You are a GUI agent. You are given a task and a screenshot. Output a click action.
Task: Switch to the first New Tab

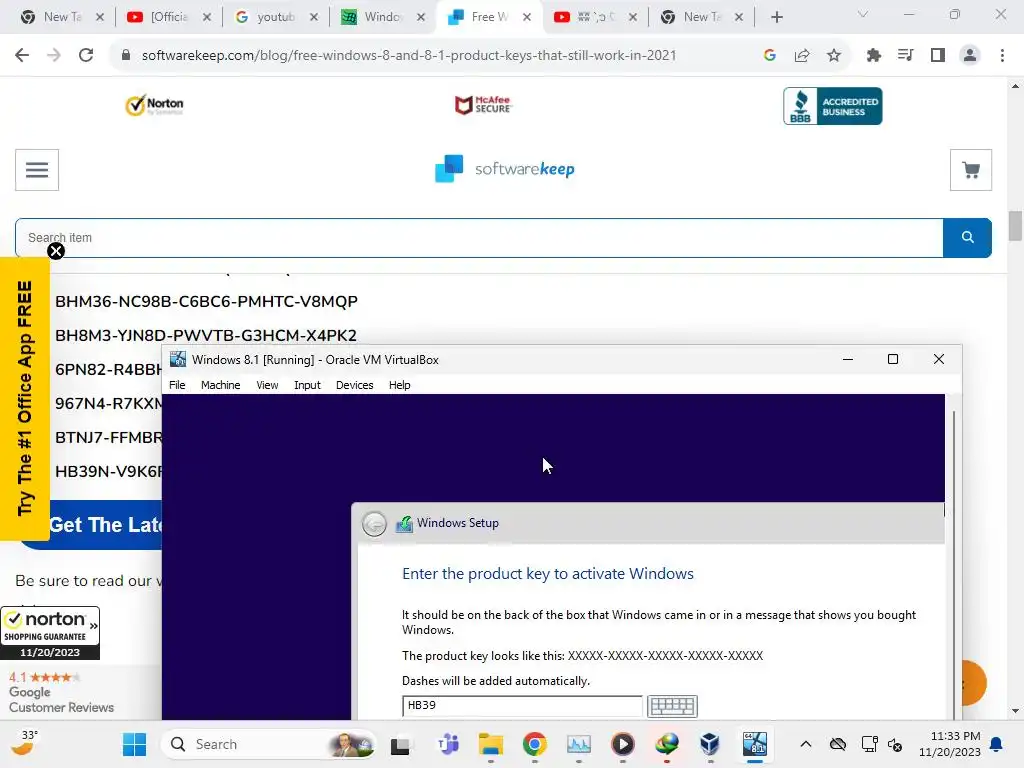point(62,17)
